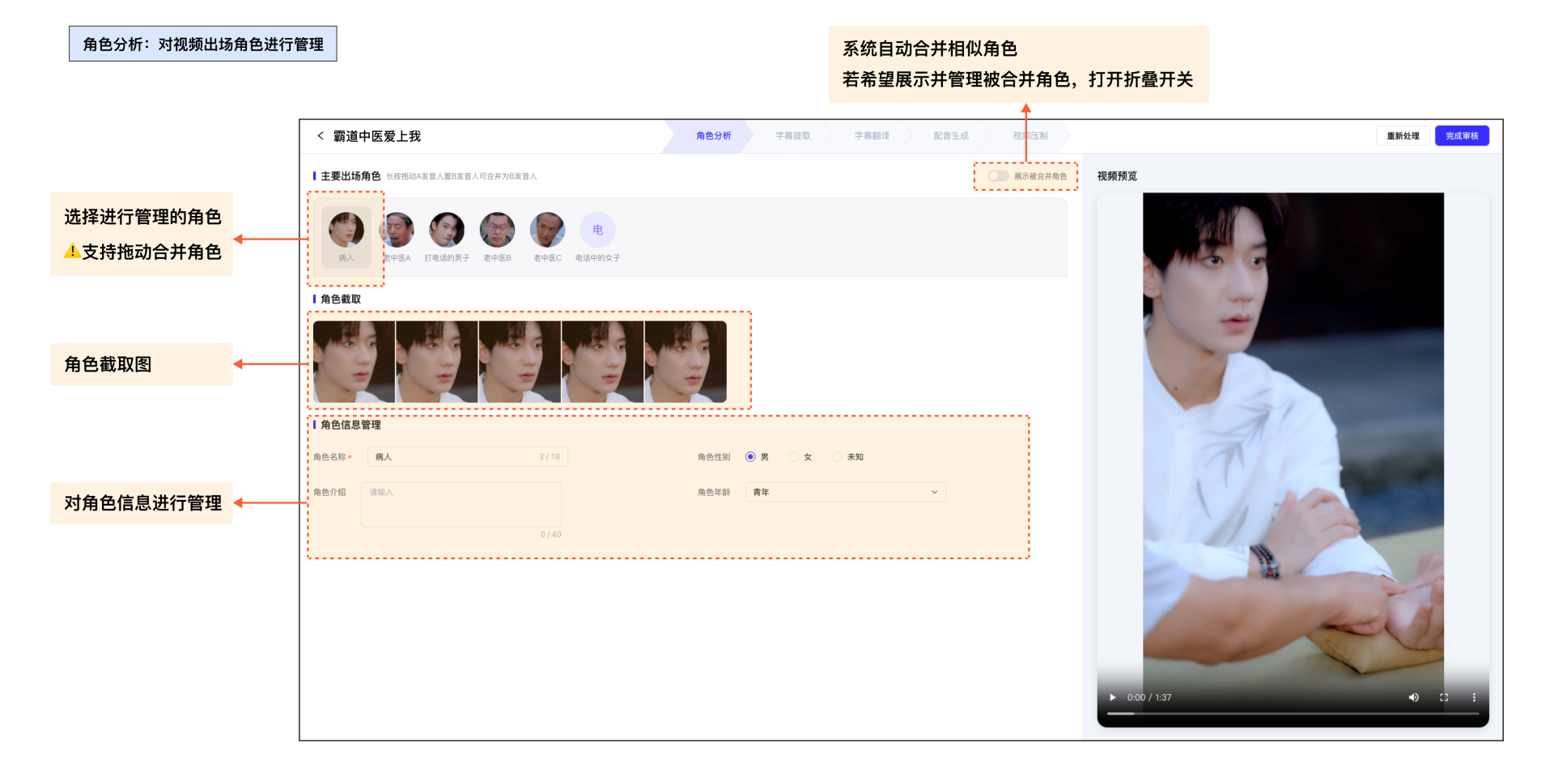Image resolution: width=1554 pixels, height=784 pixels.
Task: Open the fifth character capture thumbnail
Action: pos(686,362)
